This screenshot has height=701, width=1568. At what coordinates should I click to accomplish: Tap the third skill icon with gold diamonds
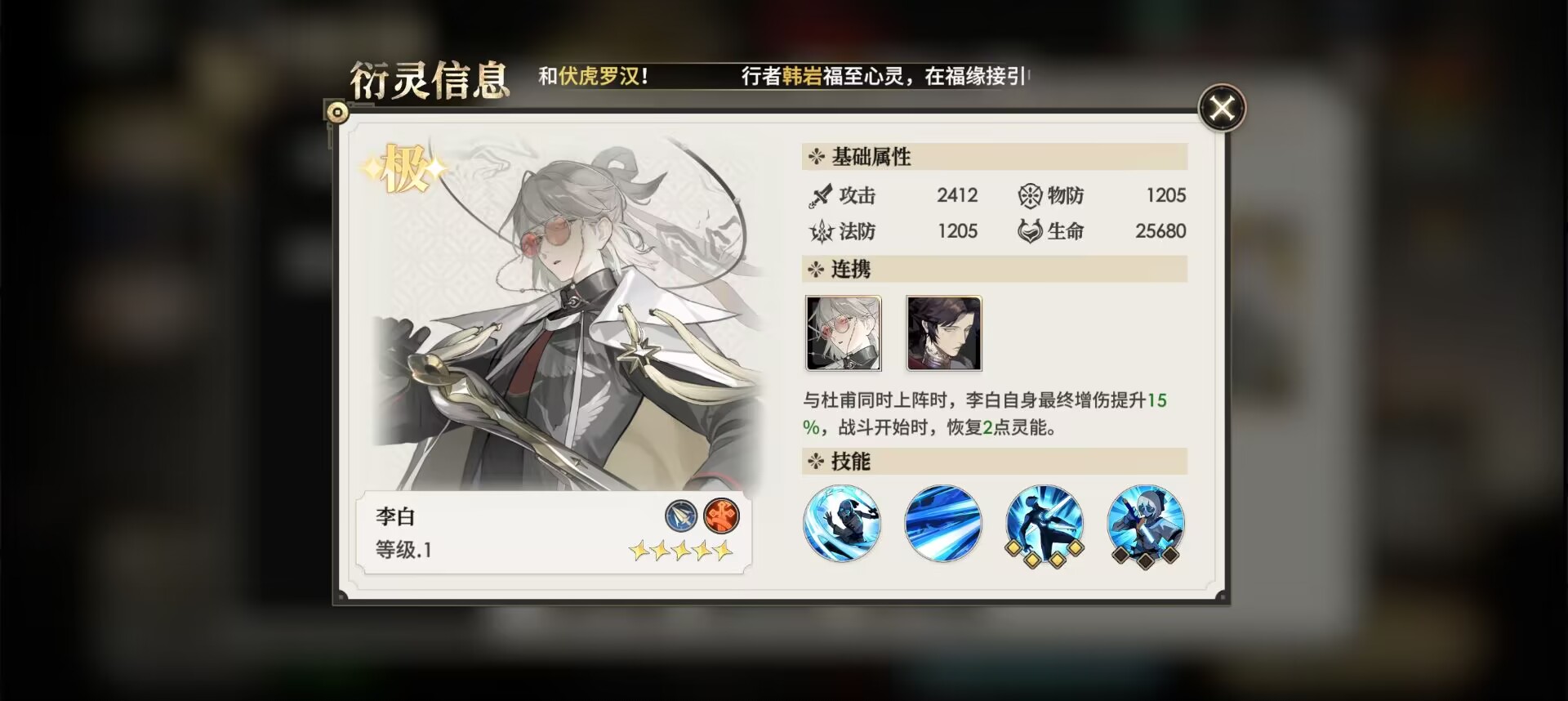pyautogui.click(x=1045, y=525)
